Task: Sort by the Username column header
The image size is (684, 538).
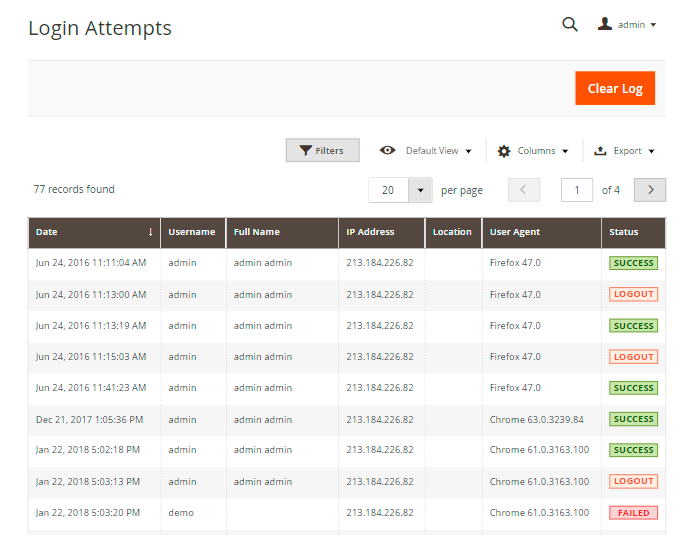Action: pyautogui.click(x=191, y=232)
